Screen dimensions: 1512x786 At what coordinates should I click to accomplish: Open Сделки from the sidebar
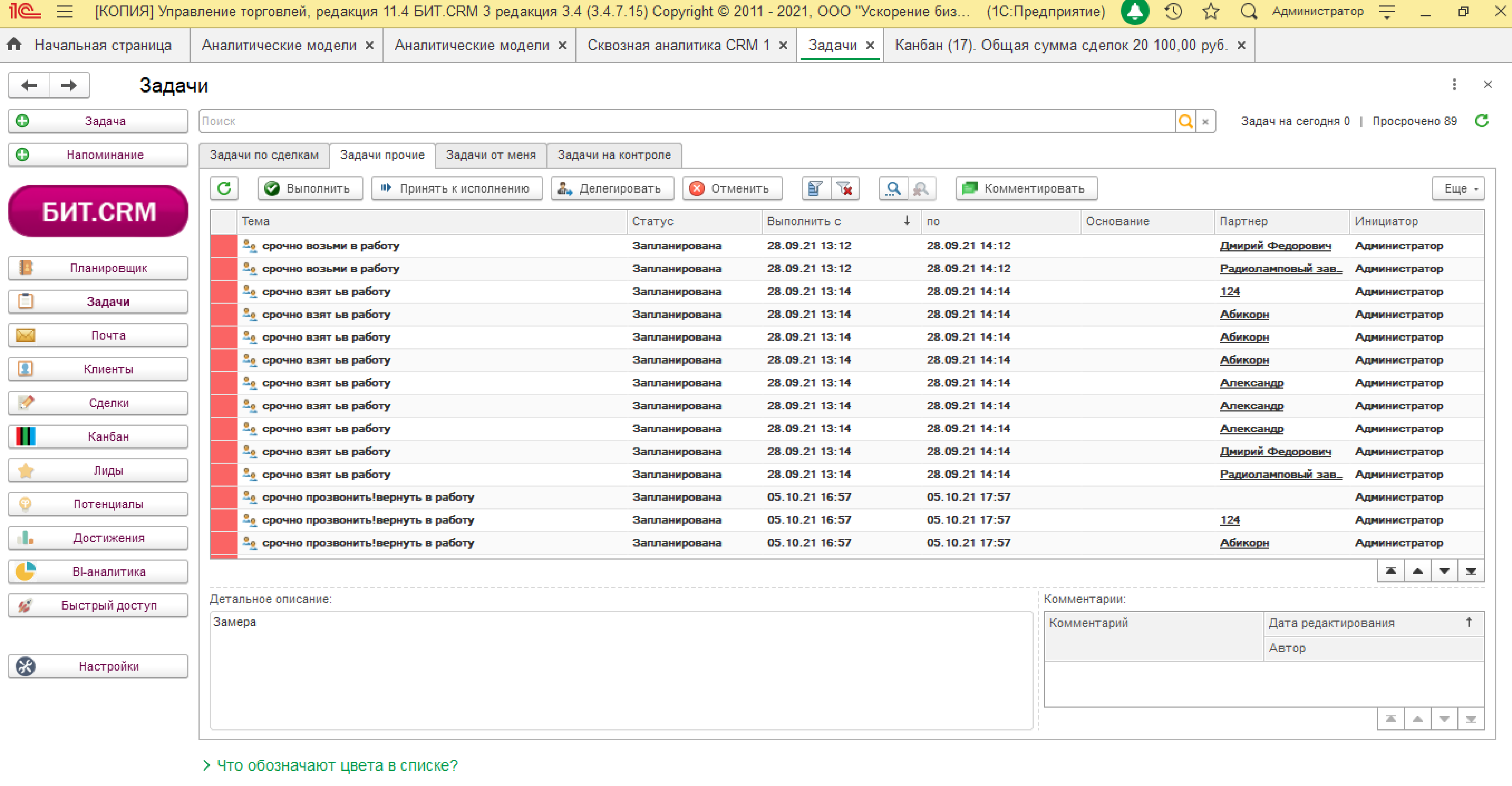click(98, 403)
